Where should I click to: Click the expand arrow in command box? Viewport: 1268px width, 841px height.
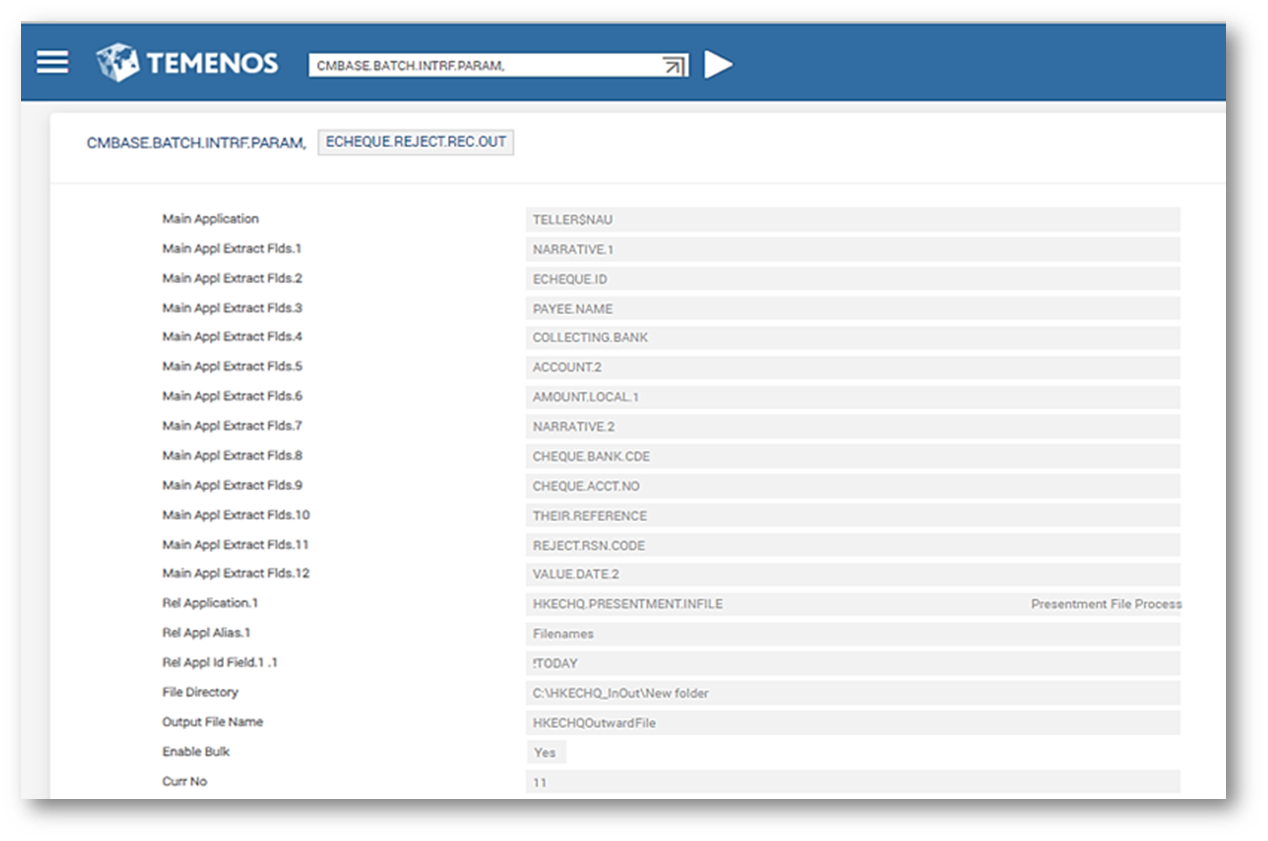tap(673, 66)
